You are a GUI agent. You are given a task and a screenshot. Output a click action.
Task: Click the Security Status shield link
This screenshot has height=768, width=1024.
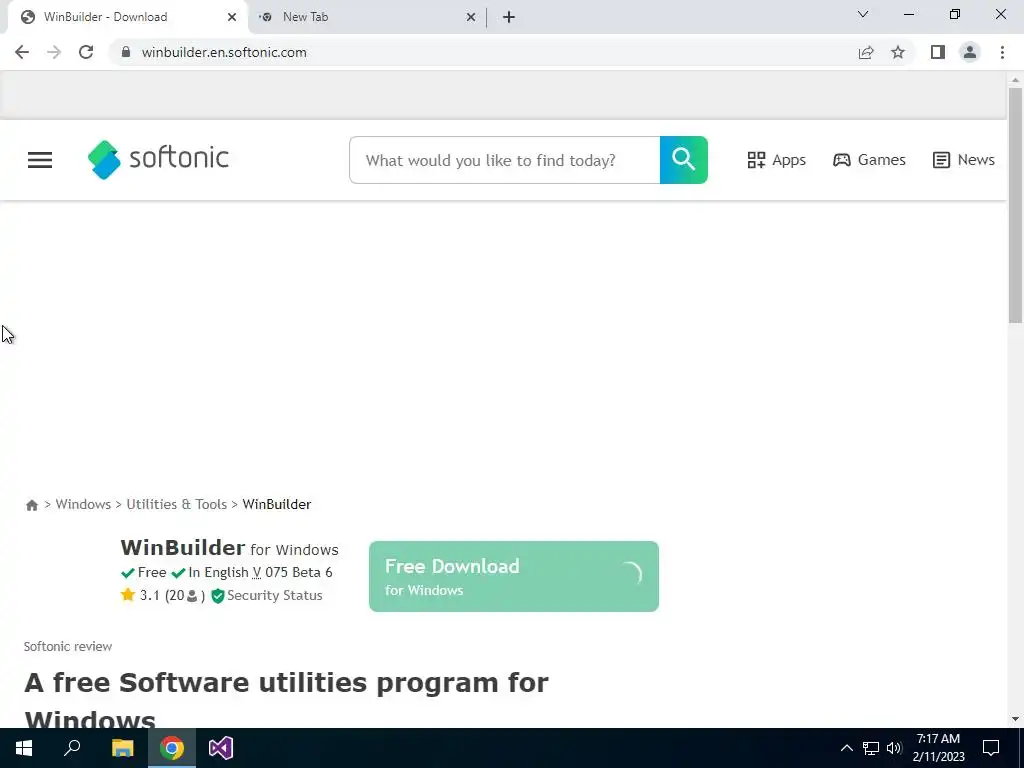click(267, 596)
